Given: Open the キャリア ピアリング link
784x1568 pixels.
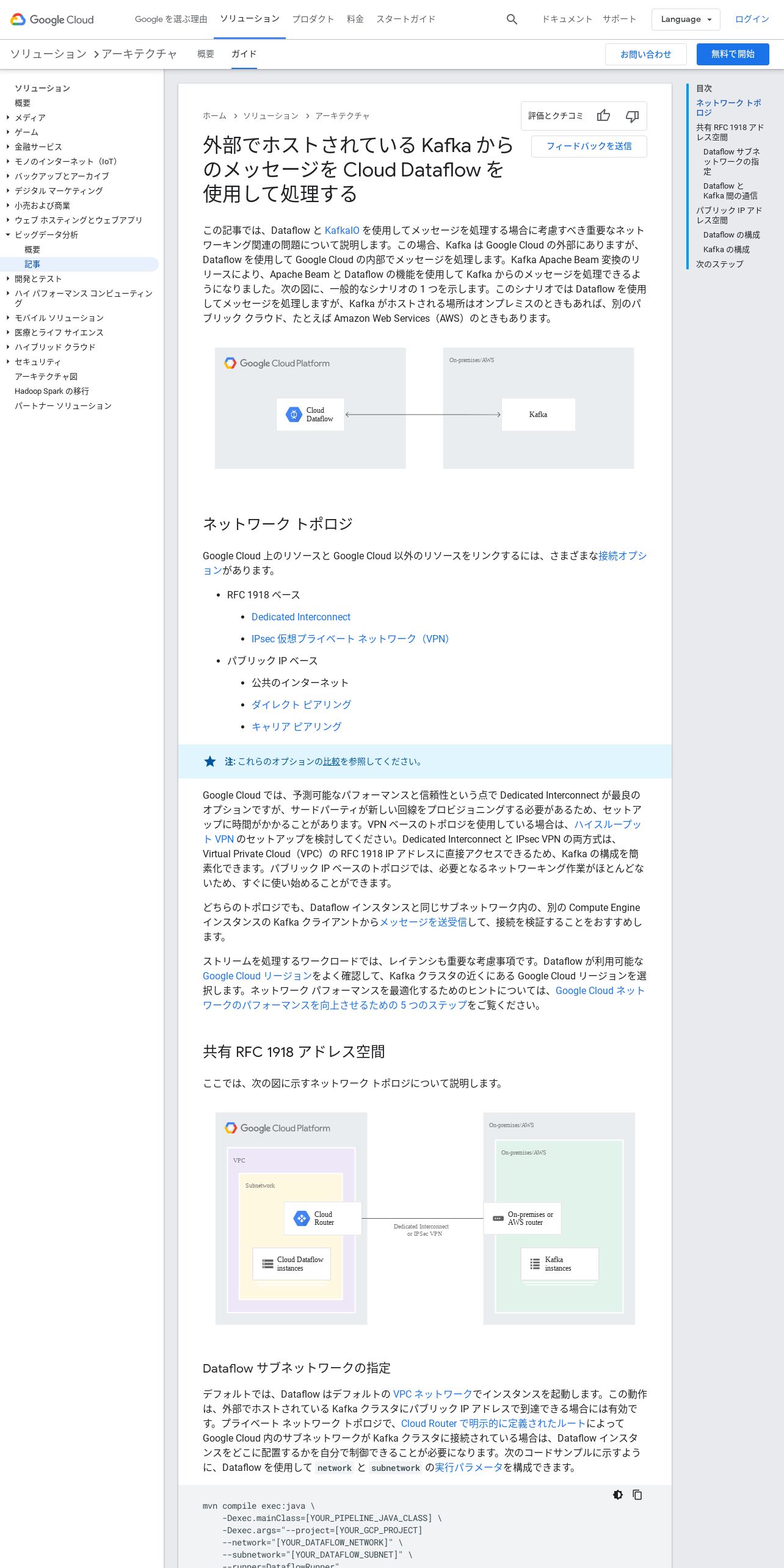Looking at the screenshot, I should pos(296,727).
